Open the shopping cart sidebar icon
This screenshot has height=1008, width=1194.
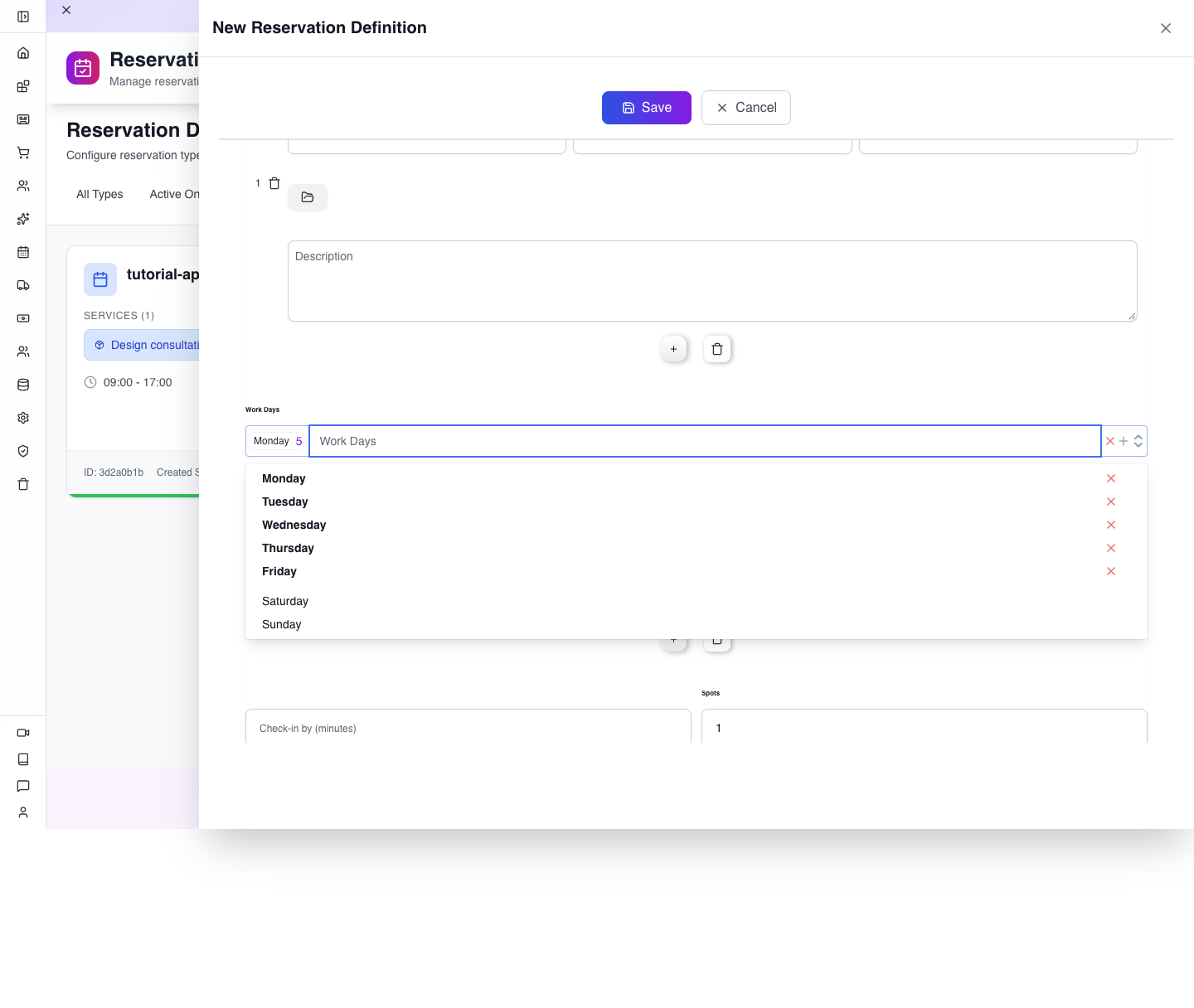(x=23, y=153)
